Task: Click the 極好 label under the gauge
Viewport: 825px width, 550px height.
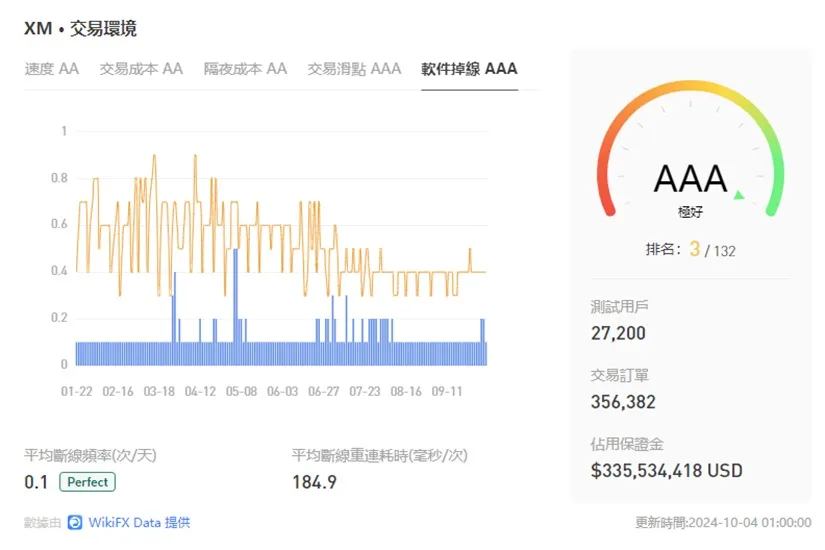Action: tap(690, 212)
